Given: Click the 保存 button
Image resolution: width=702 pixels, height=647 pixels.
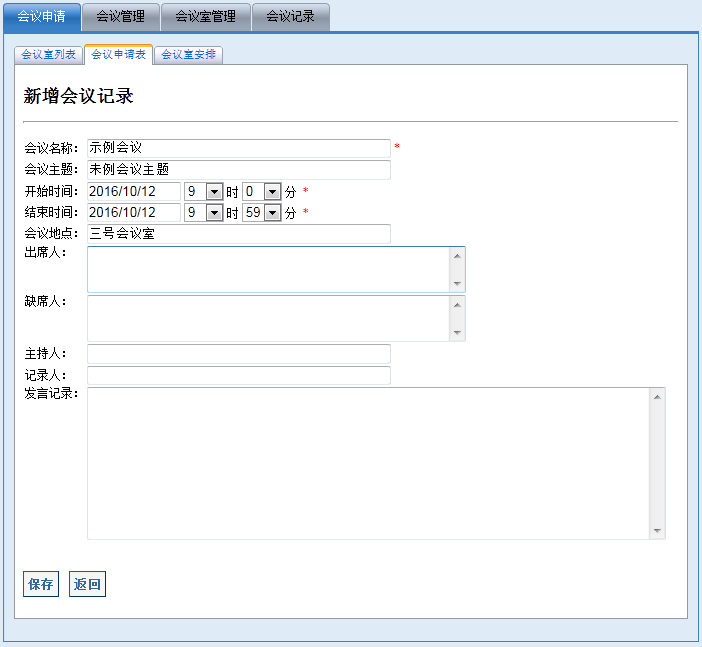Looking at the screenshot, I should tap(41, 584).
